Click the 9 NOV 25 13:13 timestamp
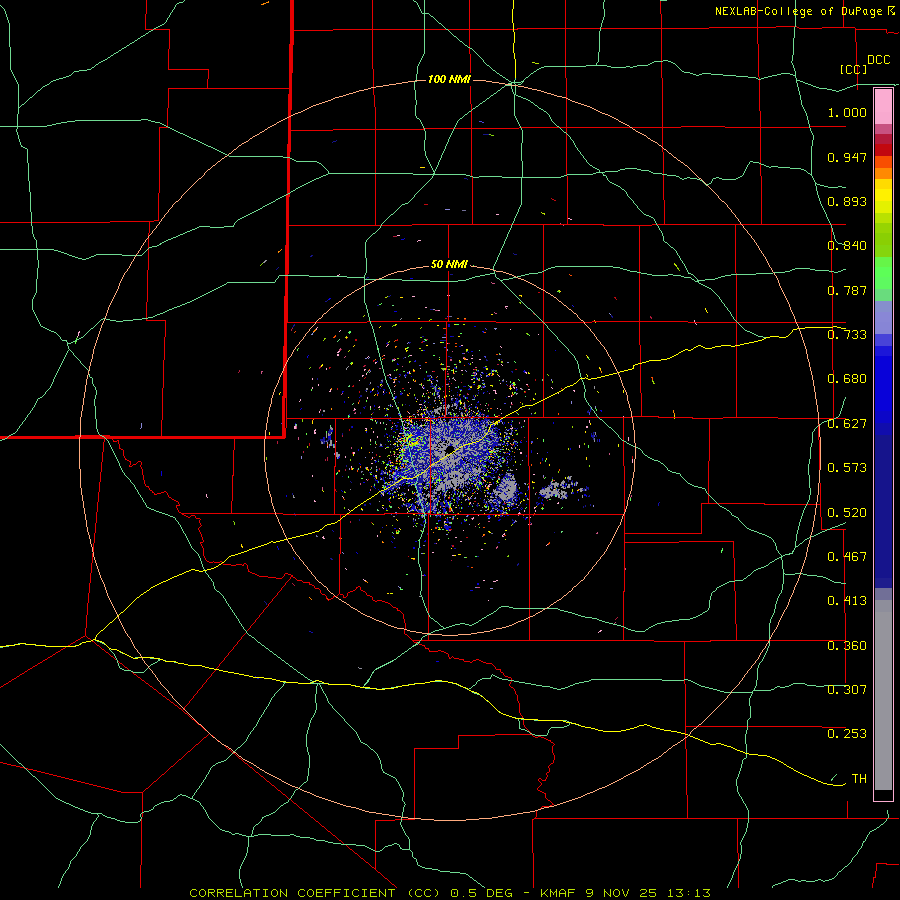 pos(648,893)
